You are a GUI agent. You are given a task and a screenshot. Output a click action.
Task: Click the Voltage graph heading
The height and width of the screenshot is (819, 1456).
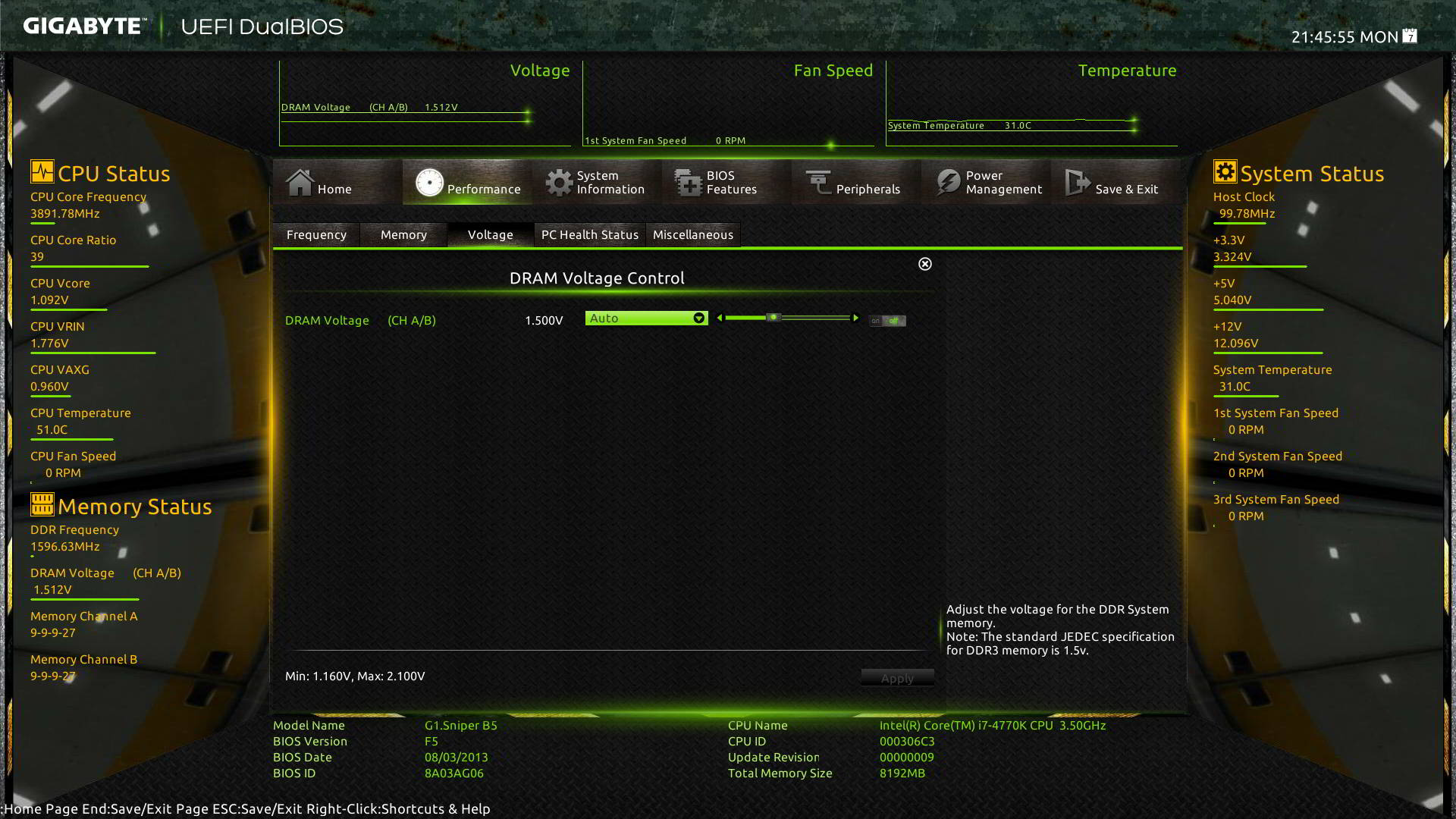pos(540,71)
